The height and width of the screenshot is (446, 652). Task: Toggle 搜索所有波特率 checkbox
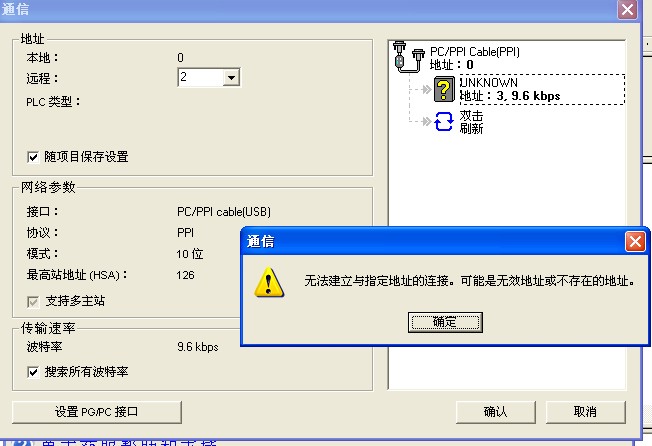tap(33, 372)
